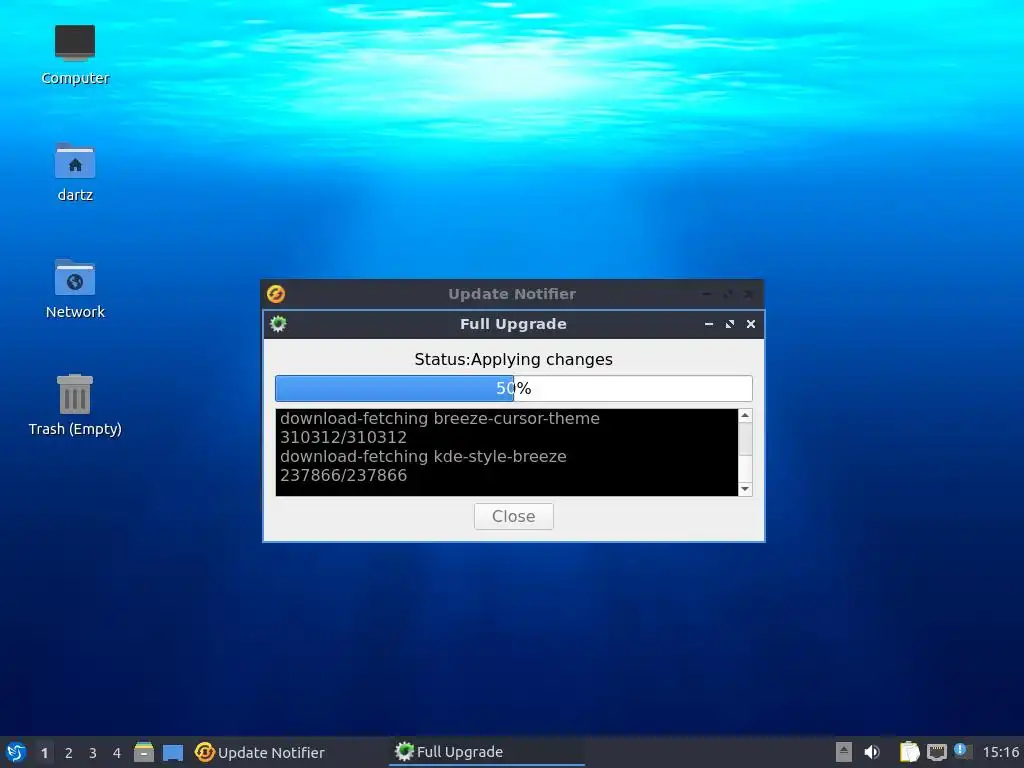Switch to workspace 4
The width and height of the screenshot is (1024, 768).
tap(117, 753)
